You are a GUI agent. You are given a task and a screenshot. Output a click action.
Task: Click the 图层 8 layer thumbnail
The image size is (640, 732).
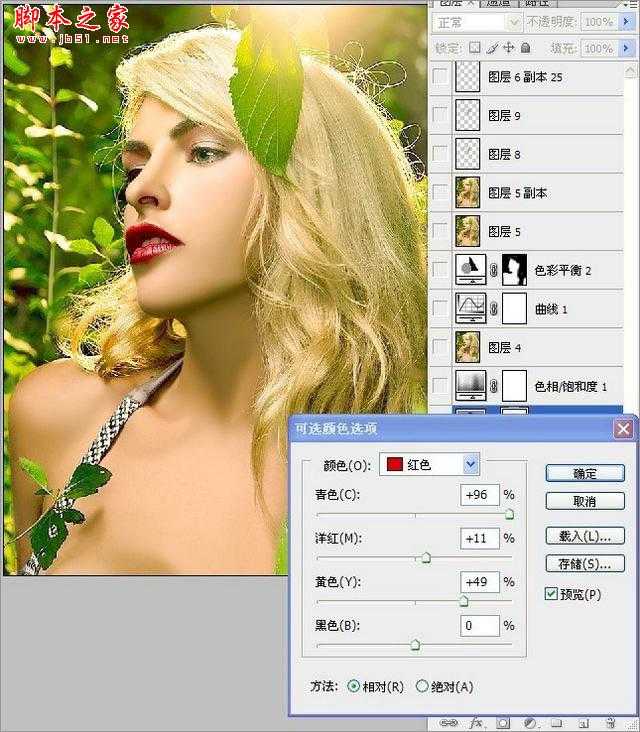tap(467, 153)
